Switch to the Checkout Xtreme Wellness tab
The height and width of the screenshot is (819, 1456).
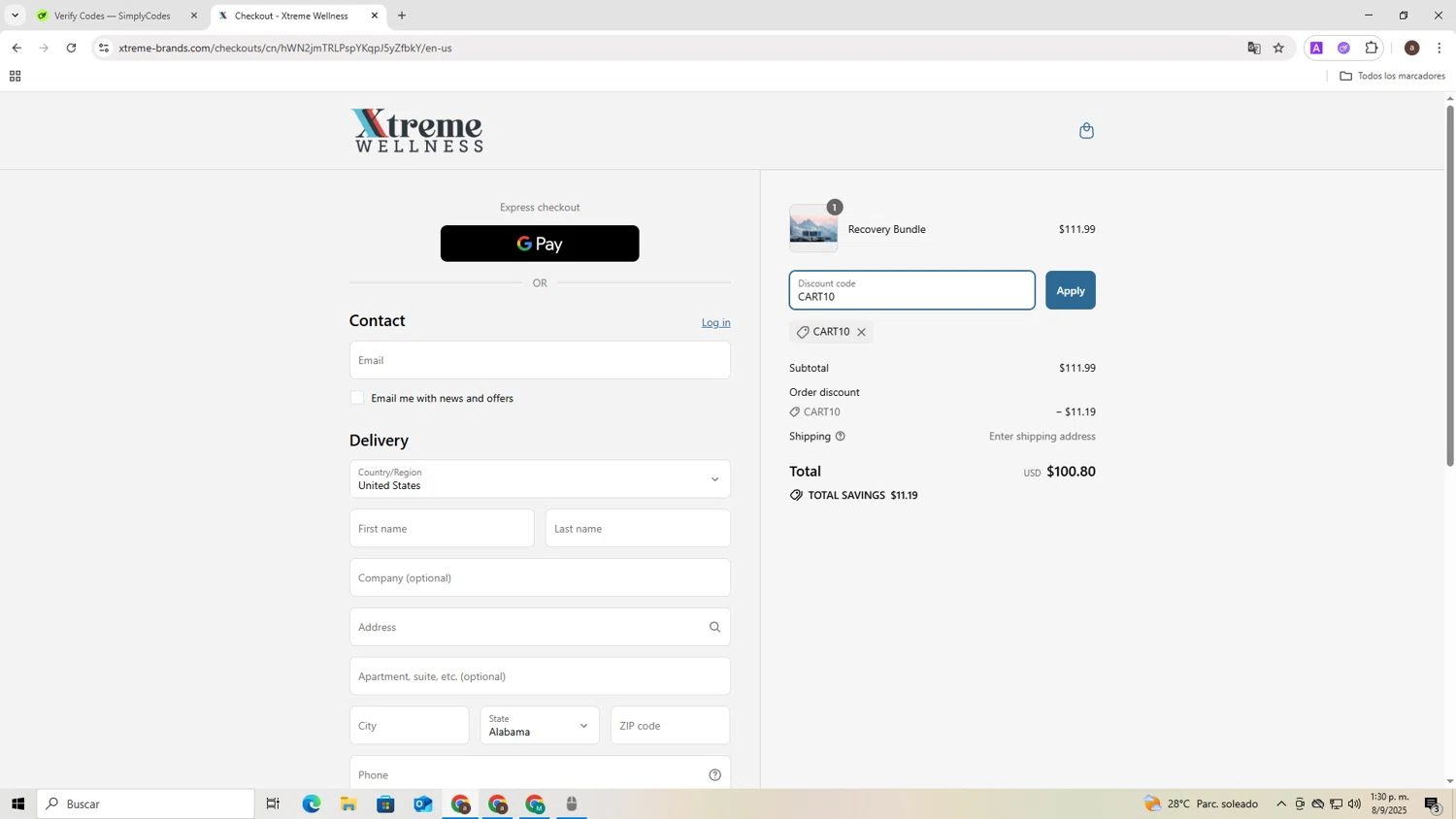pos(298,16)
